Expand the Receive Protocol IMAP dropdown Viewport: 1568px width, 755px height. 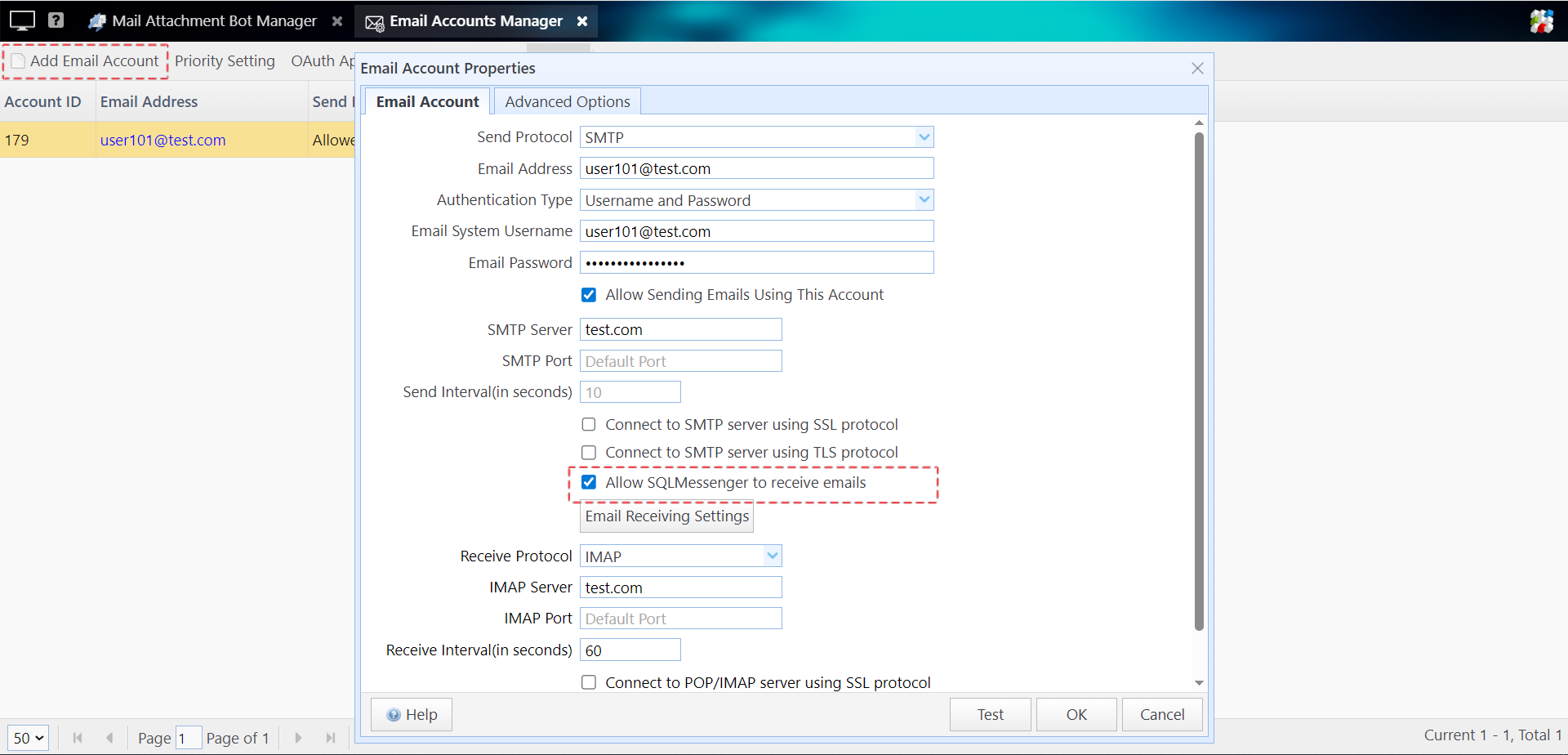(x=772, y=556)
